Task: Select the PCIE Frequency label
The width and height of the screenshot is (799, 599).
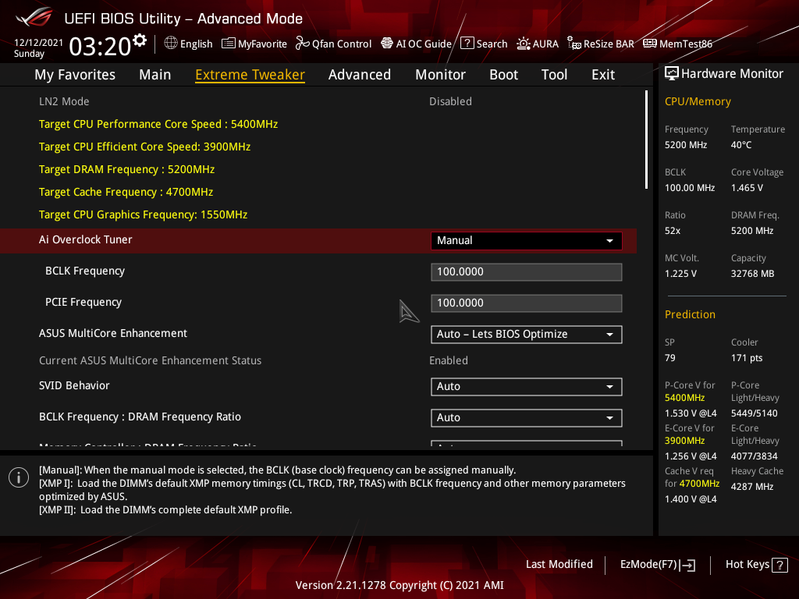Action: 83,302
